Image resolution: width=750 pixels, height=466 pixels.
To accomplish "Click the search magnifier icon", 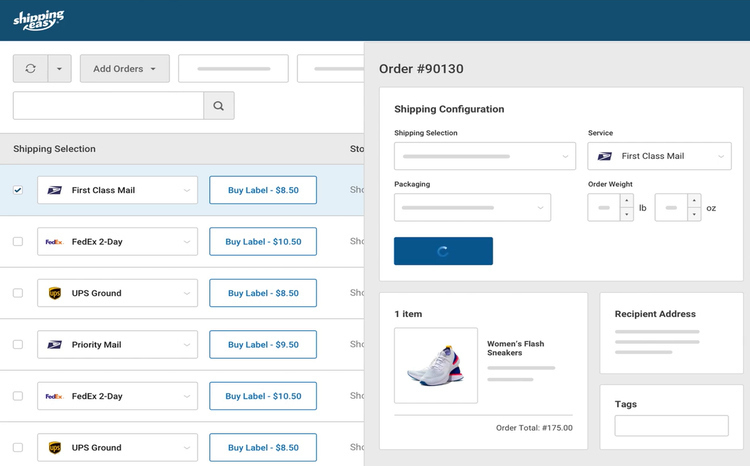I will click(219, 106).
